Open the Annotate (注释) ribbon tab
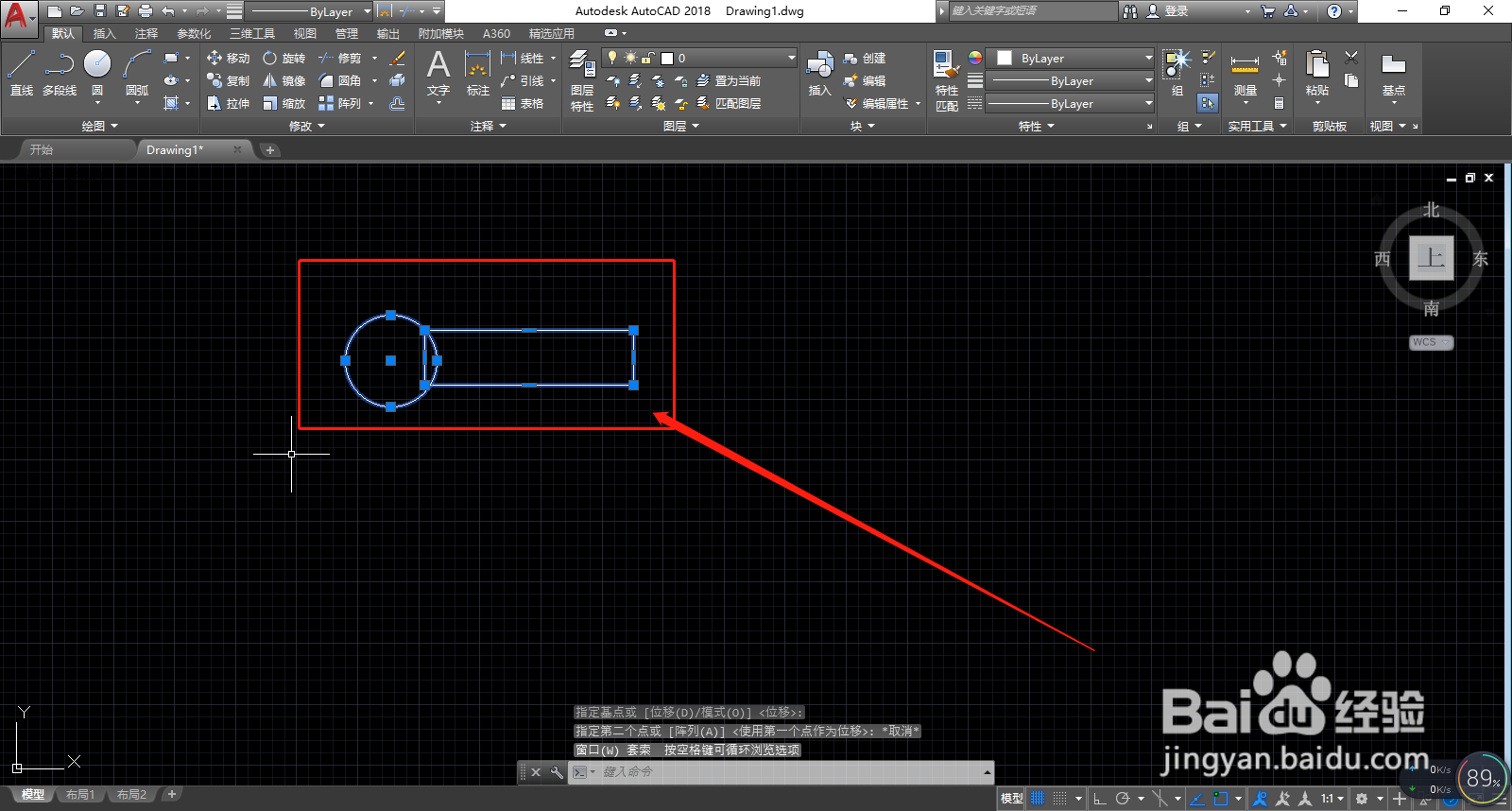Viewport: 1512px width, 811px height. pyautogui.click(x=146, y=33)
